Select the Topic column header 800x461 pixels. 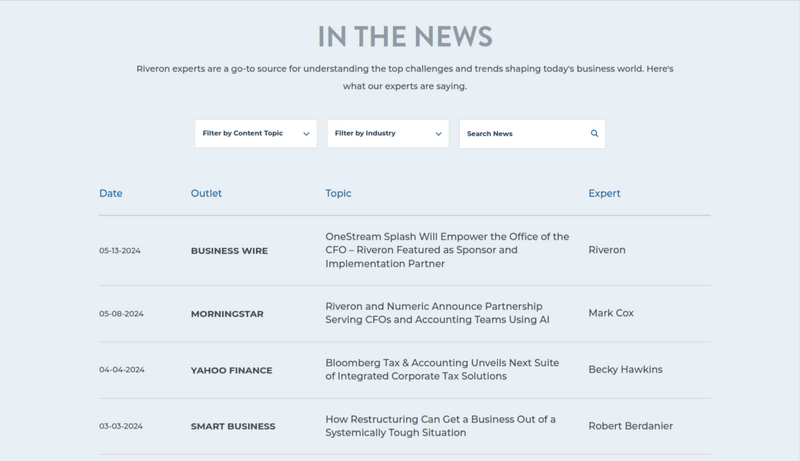pos(338,193)
